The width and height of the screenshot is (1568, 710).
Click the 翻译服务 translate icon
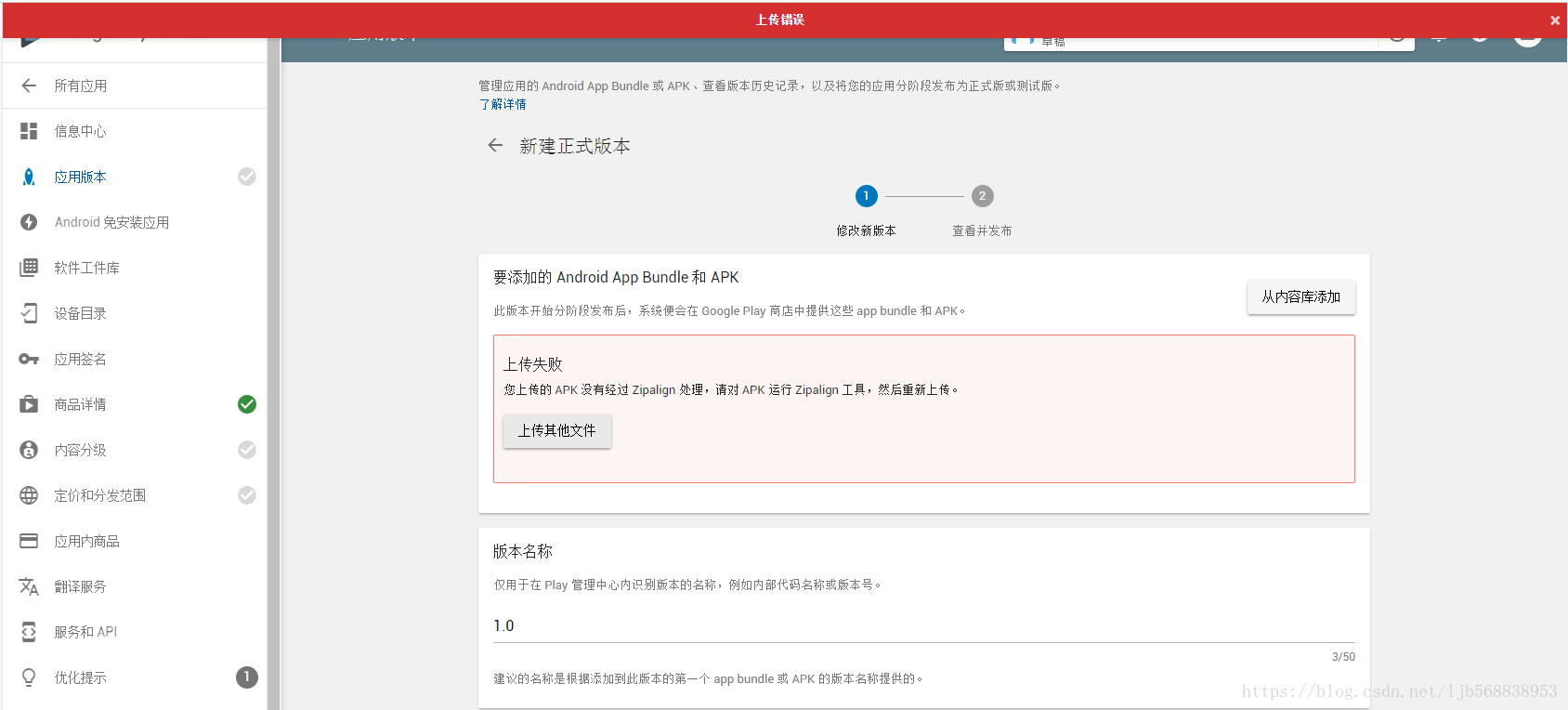coord(29,586)
